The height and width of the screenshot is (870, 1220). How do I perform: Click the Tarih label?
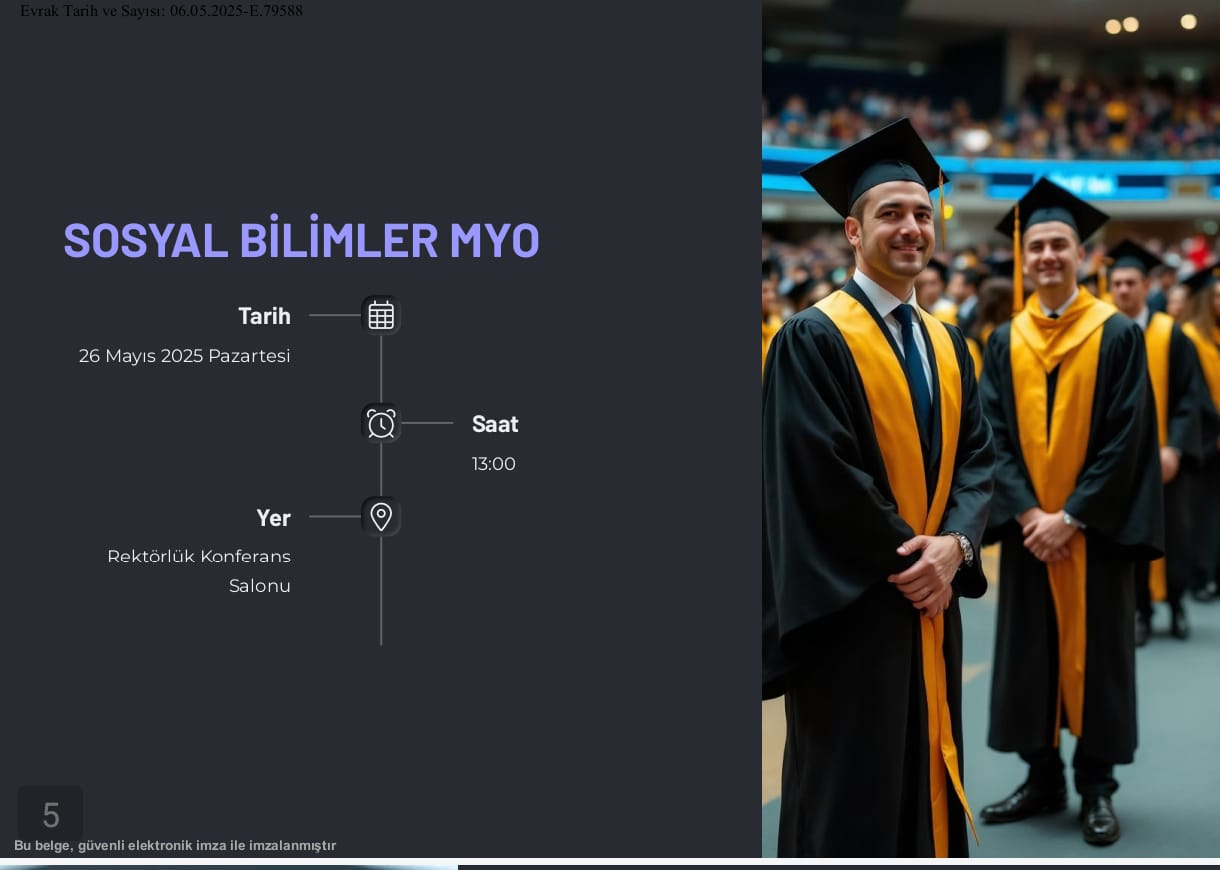[x=264, y=316]
